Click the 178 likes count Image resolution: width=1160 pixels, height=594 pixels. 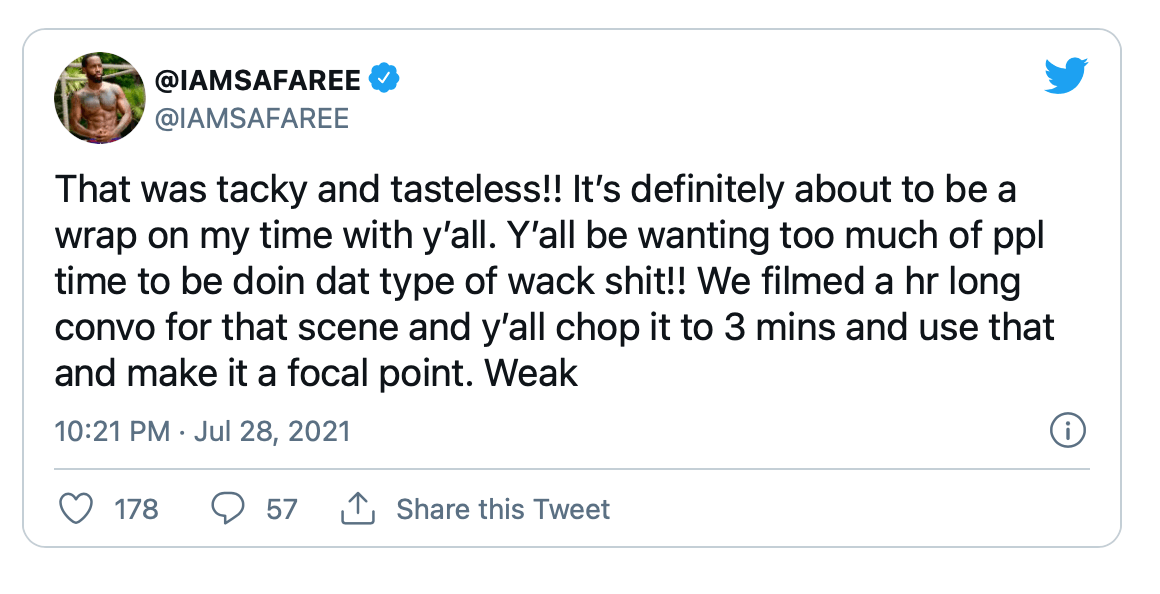click(136, 509)
